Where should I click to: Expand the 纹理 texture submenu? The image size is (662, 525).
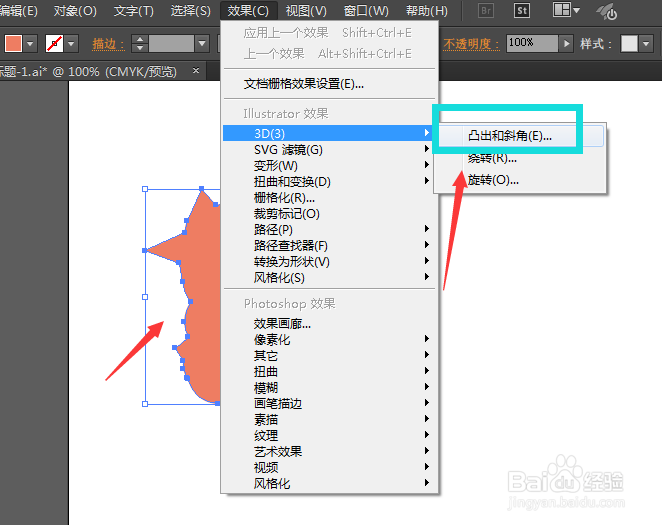pos(329,436)
